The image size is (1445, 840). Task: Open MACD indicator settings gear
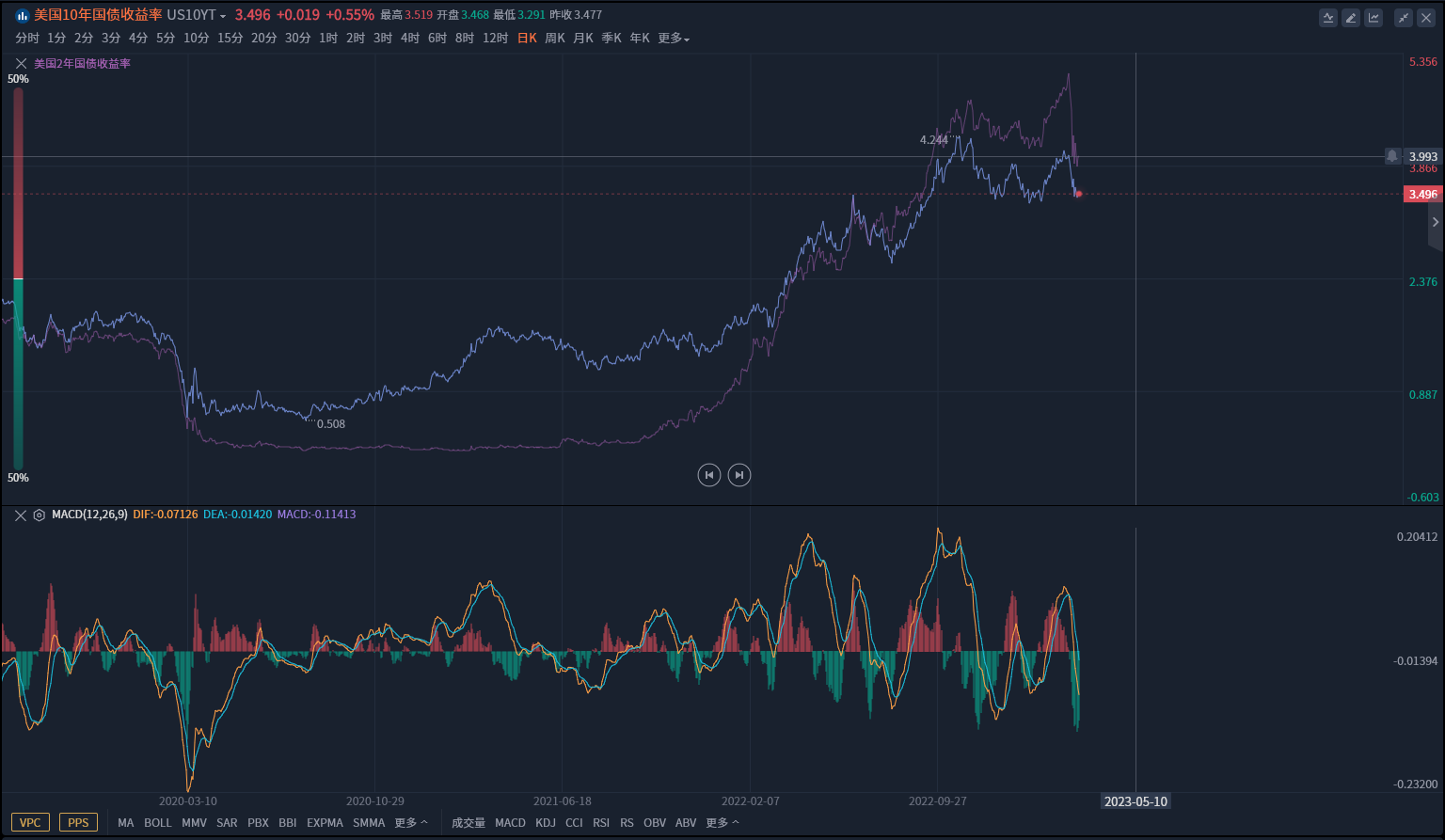click(40, 515)
